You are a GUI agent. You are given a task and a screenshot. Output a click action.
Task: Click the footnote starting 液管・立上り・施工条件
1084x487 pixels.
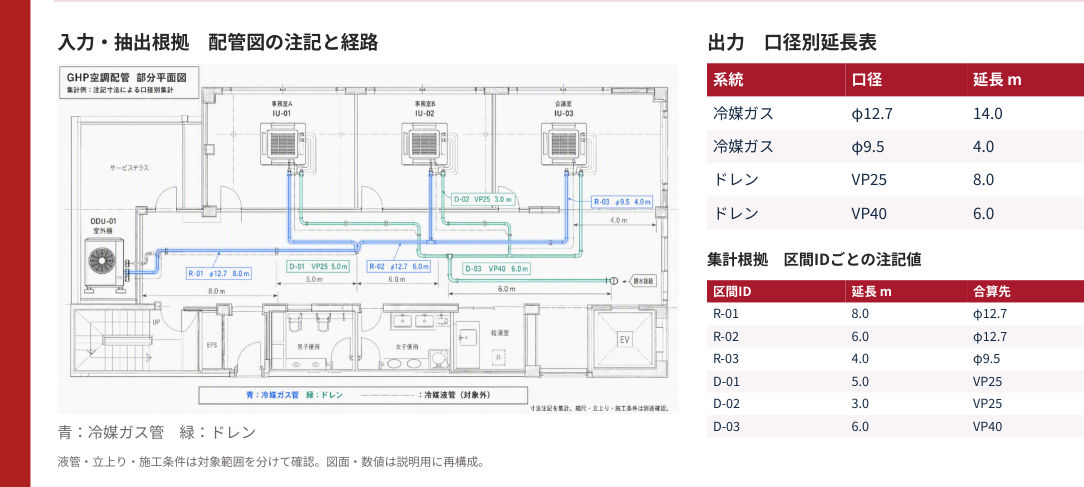click(270, 462)
